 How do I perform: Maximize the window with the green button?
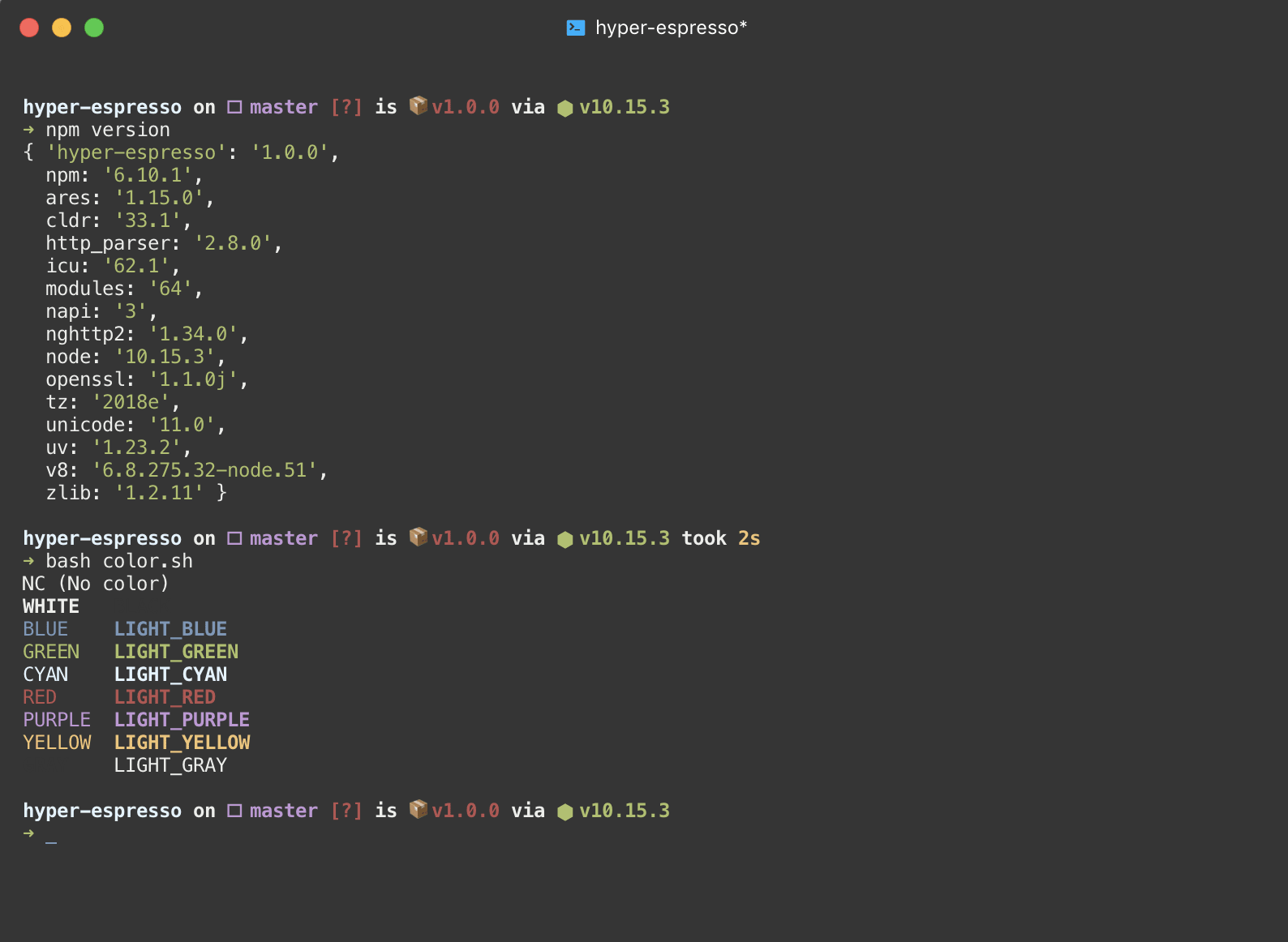(x=94, y=28)
